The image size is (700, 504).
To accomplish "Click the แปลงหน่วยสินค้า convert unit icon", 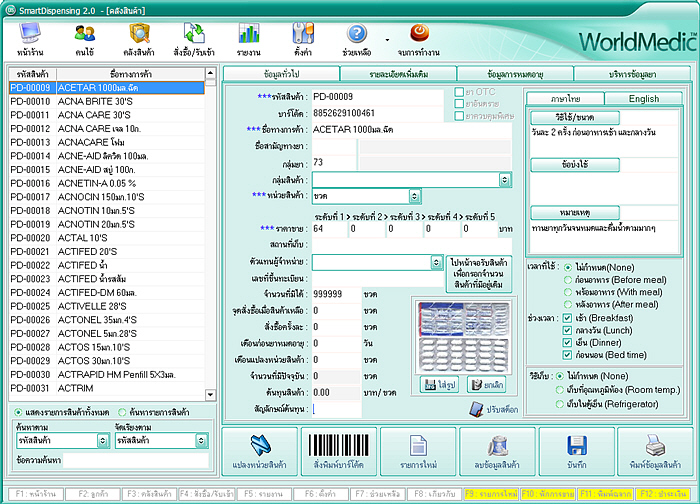I will click(260, 445).
